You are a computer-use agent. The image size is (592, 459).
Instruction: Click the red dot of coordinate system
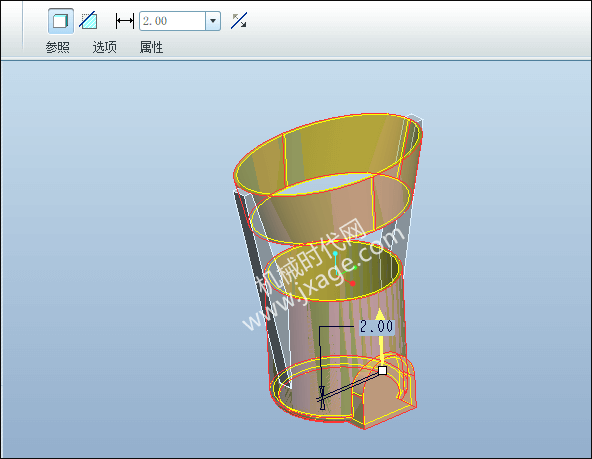pos(352,283)
